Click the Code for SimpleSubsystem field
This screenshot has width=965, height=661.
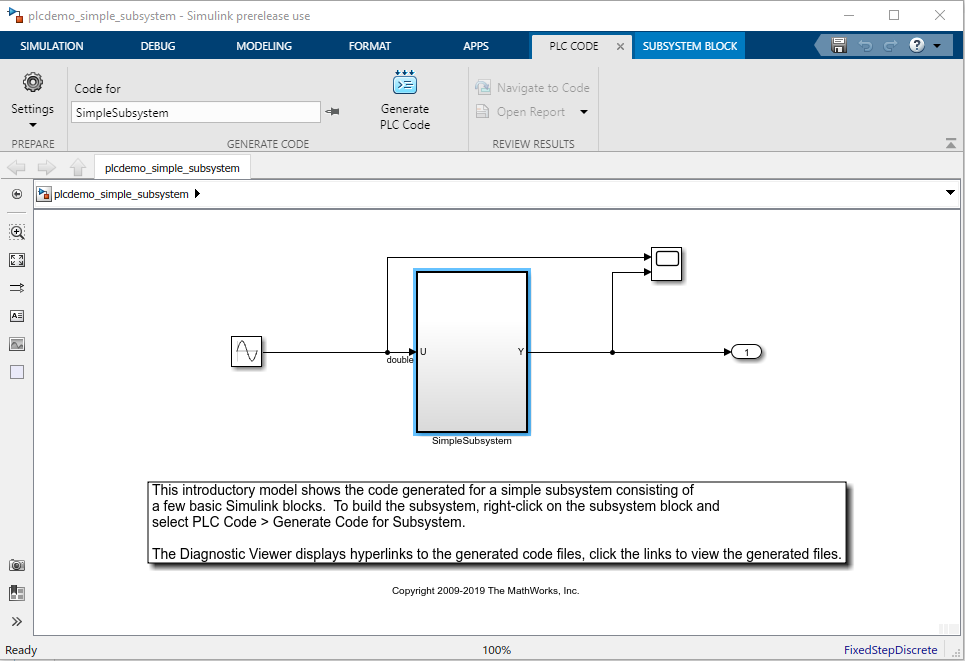(x=196, y=113)
